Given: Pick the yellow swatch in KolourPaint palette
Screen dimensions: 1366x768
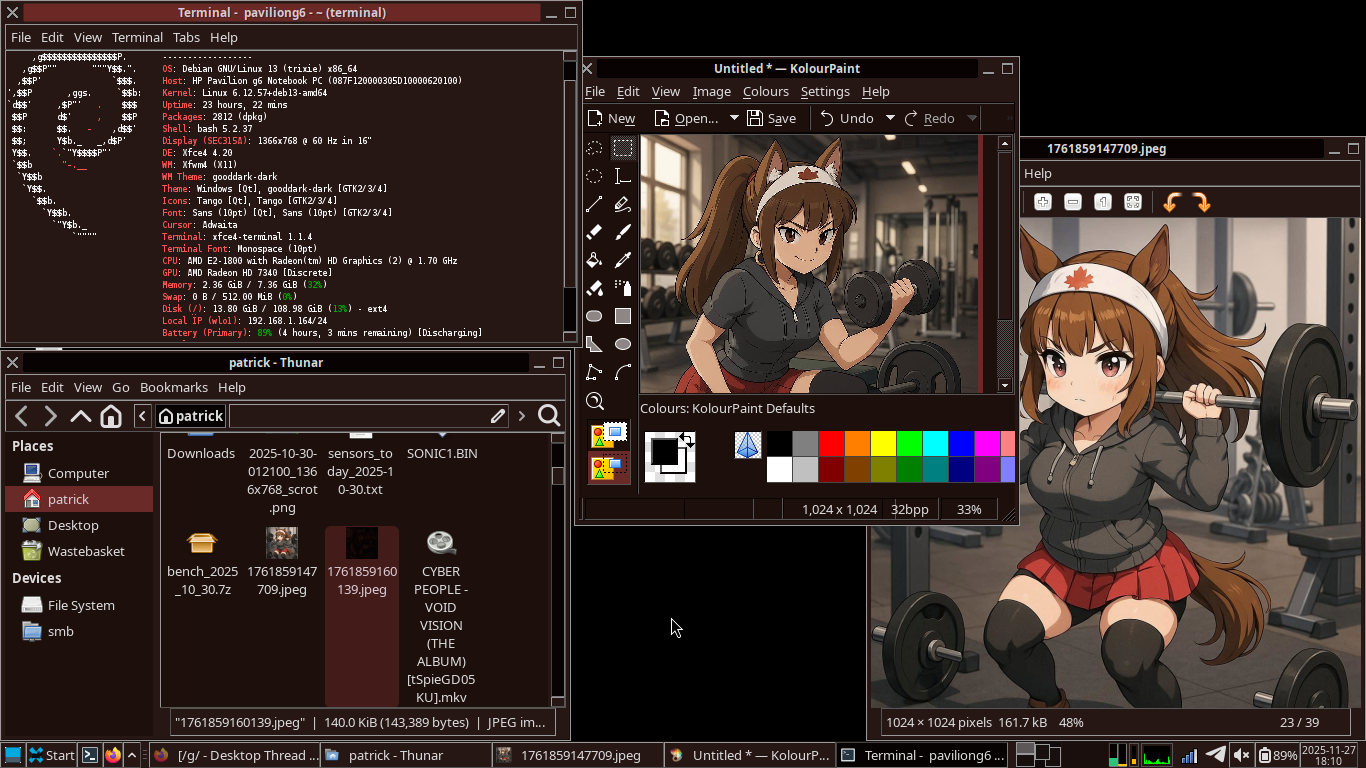Looking at the screenshot, I should [x=883, y=443].
